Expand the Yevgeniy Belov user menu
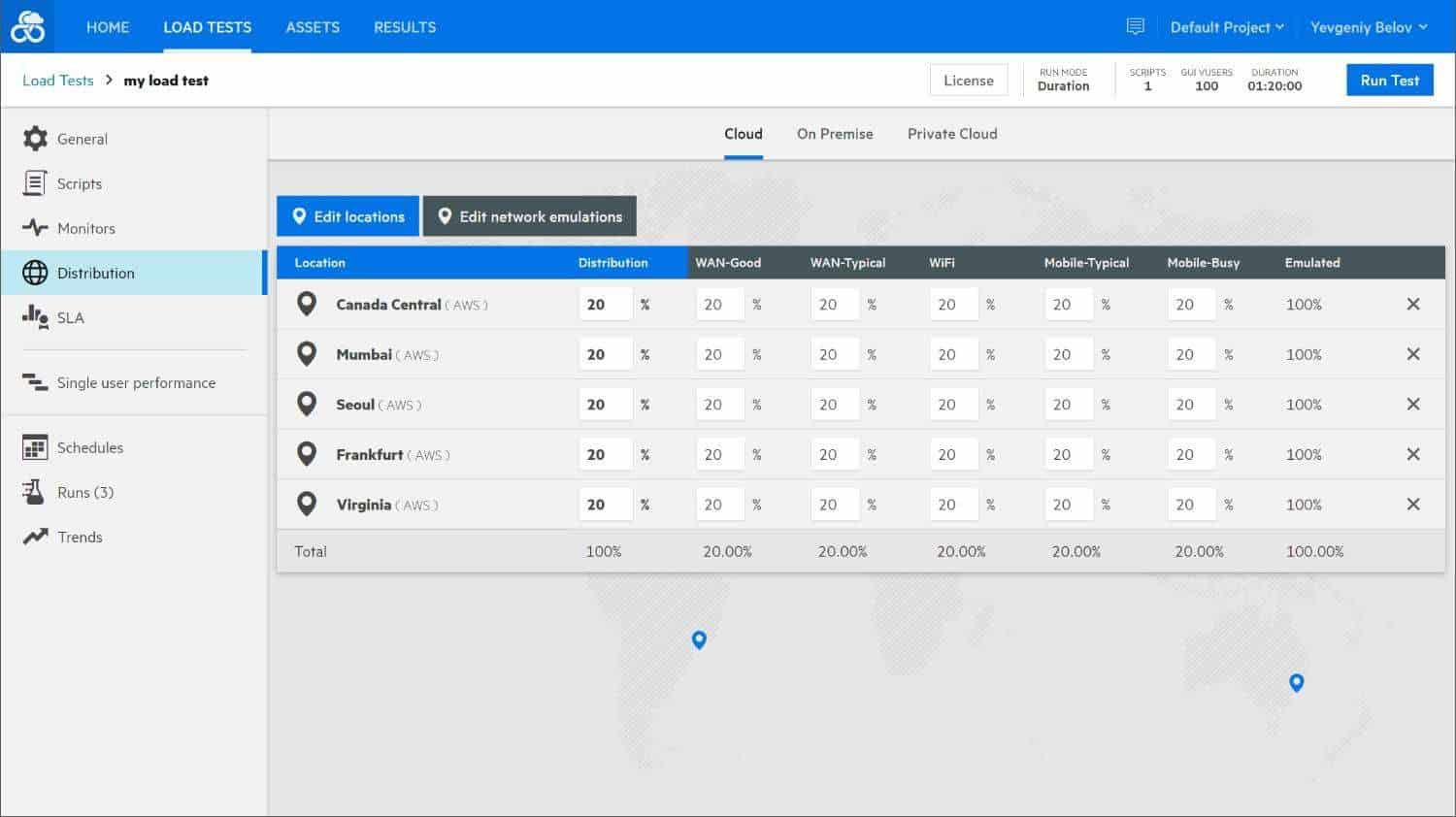 [1369, 27]
